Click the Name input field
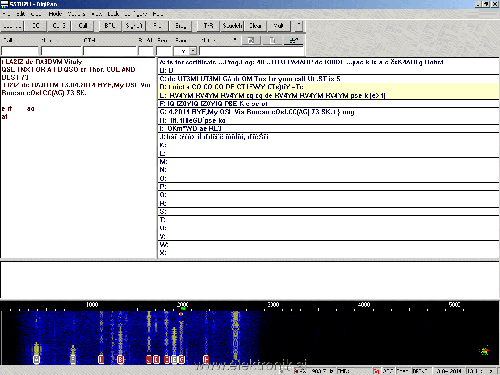The height and width of the screenshot is (375, 500). click(x=61, y=51)
